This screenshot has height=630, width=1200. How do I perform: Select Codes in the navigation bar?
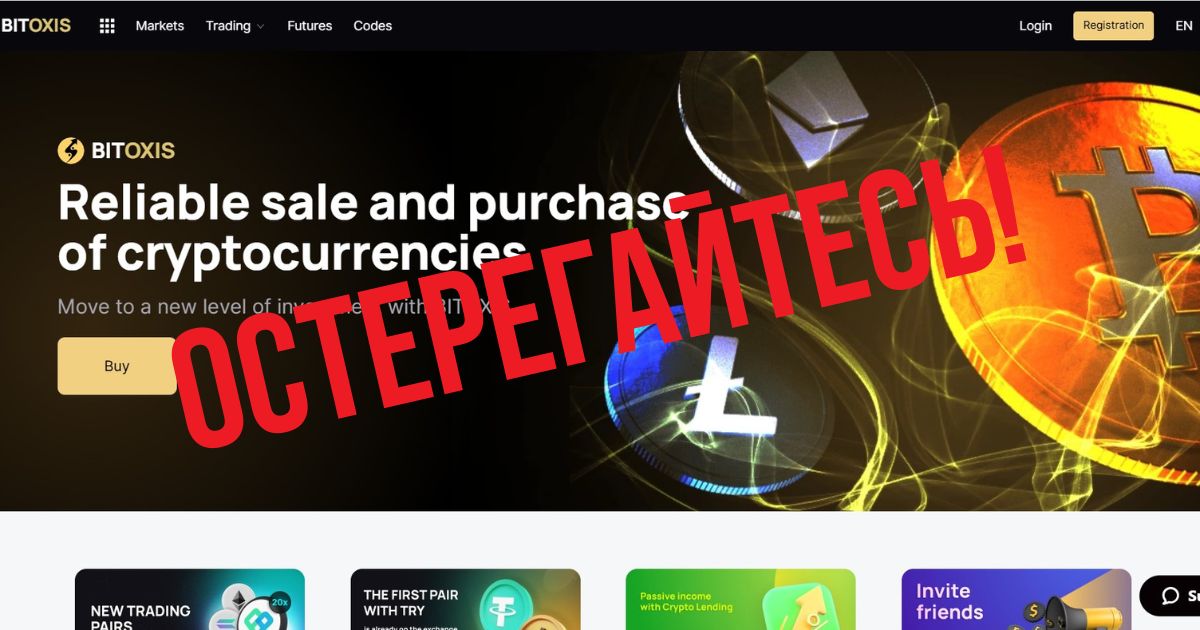pyautogui.click(x=373, y=26)
